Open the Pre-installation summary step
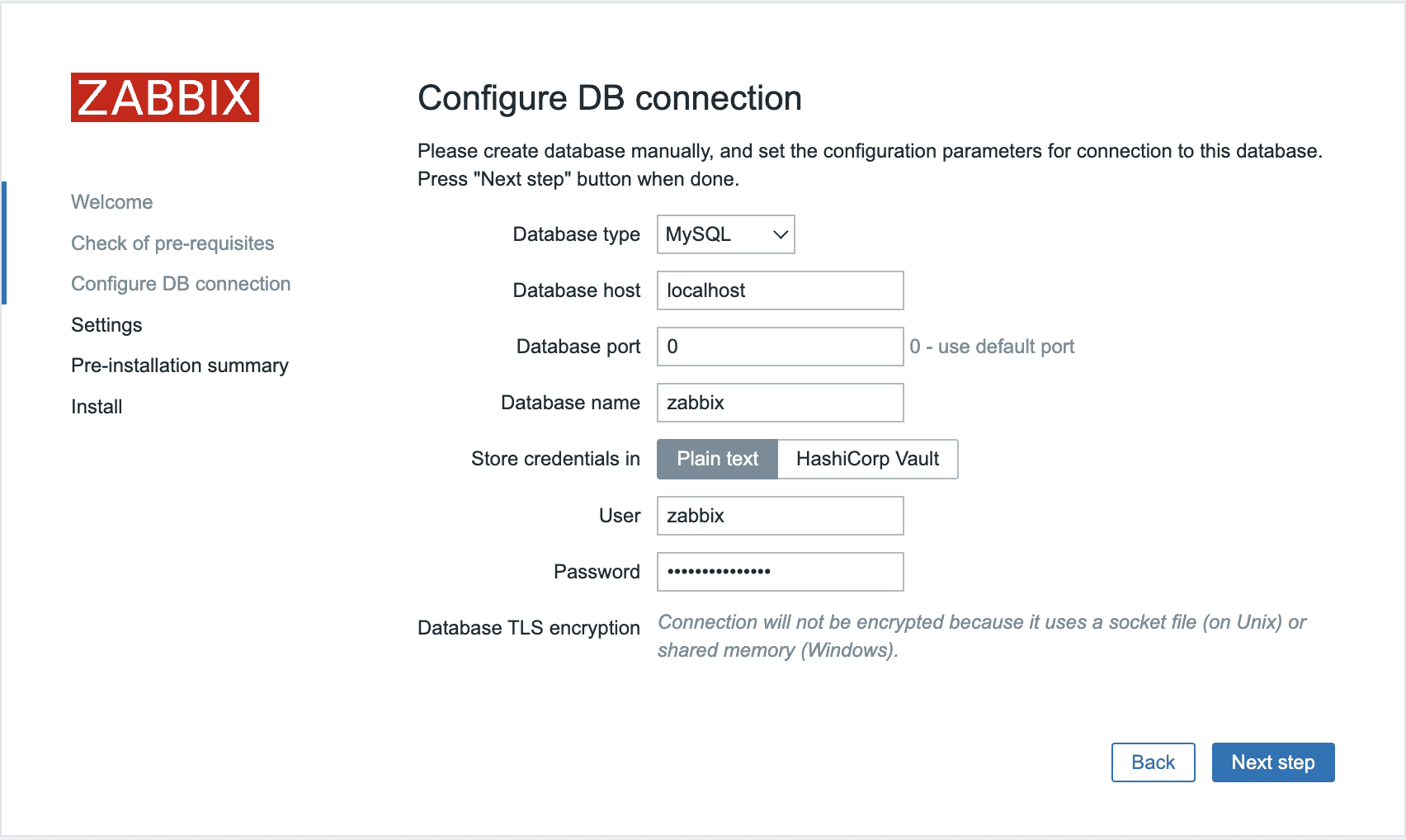This screenshot has height=840, width=1406. [x=179, y=365]
